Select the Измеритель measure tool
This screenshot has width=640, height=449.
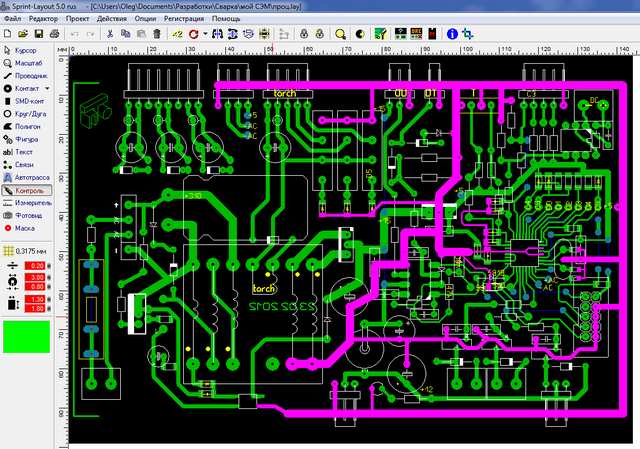(x=30, y=202)
